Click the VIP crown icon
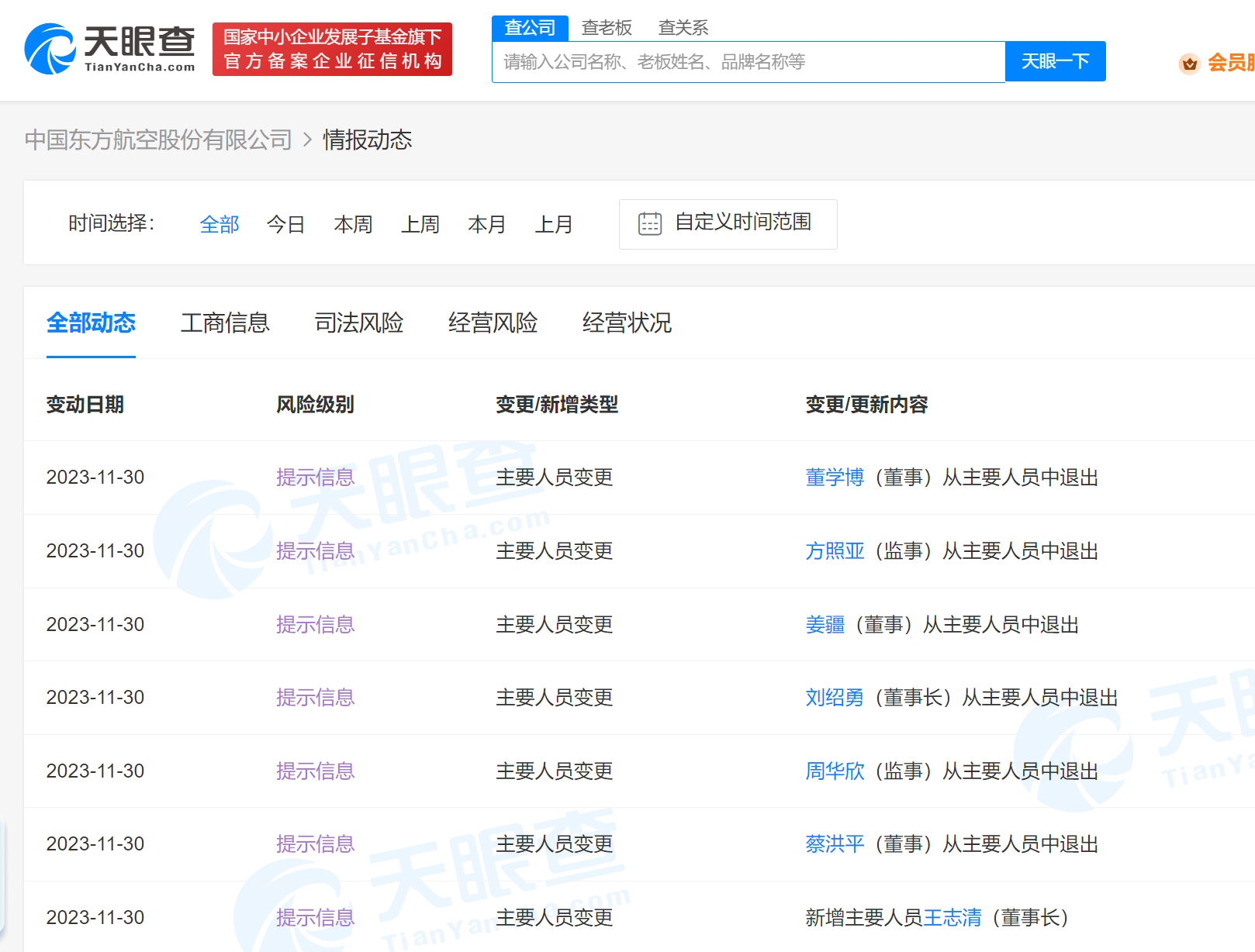Image resolution: width=1255 pixels, height=952 pixels. [x=1189, y=64]
